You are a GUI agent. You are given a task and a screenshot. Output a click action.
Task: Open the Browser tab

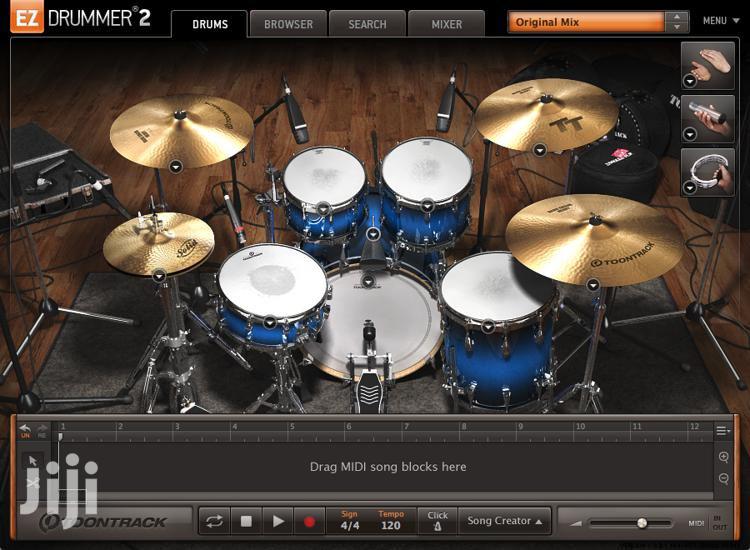[x=288, y=24]
